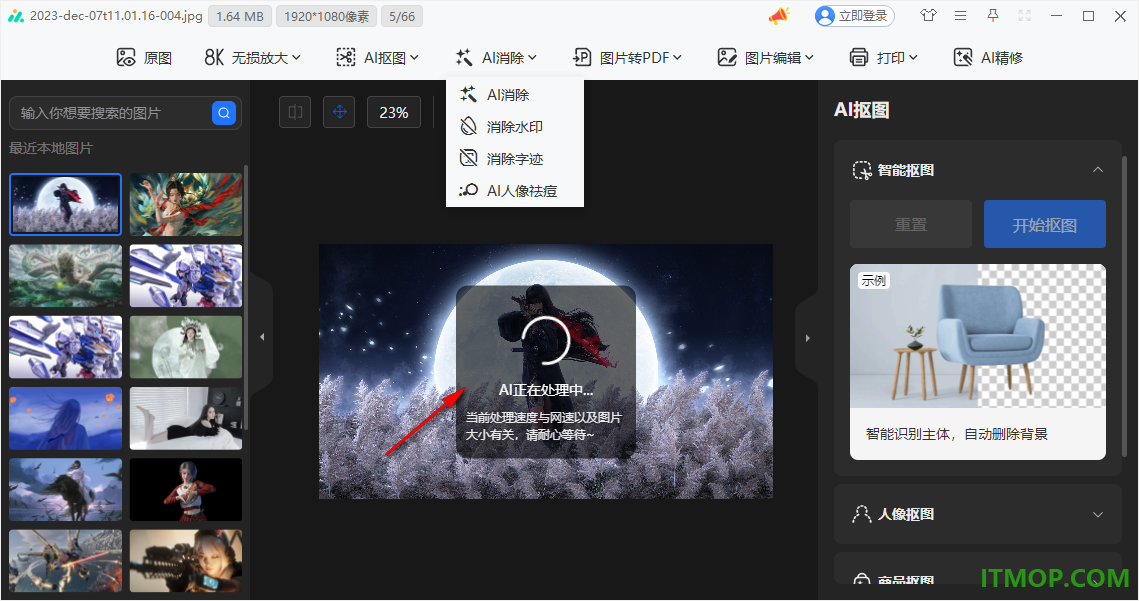This screenshot has width=1139, height=601.
Task: Open the 图片转PDF dropdown
Action: (628, 57)
